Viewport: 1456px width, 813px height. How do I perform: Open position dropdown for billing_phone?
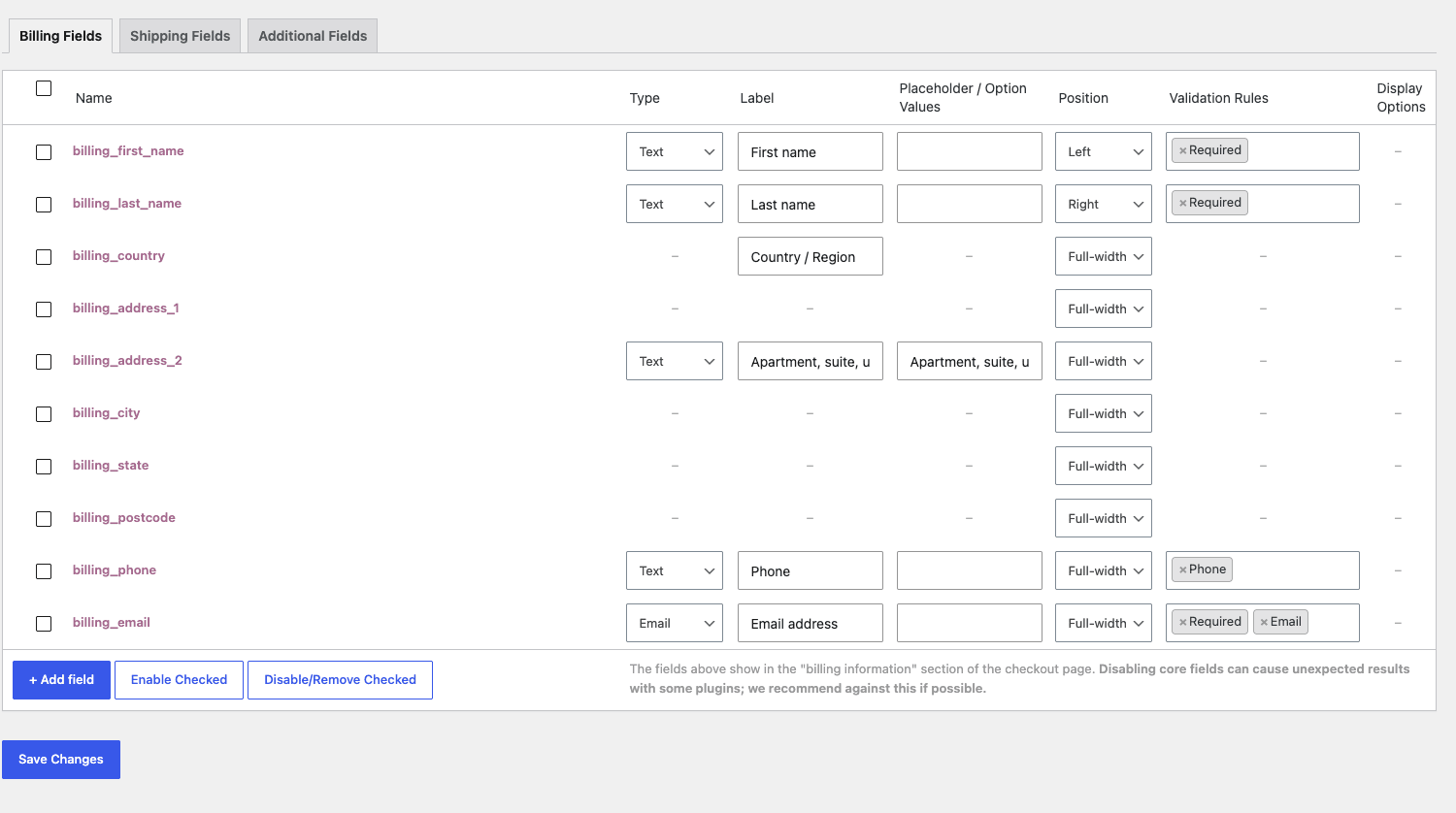coord(1104,570)
